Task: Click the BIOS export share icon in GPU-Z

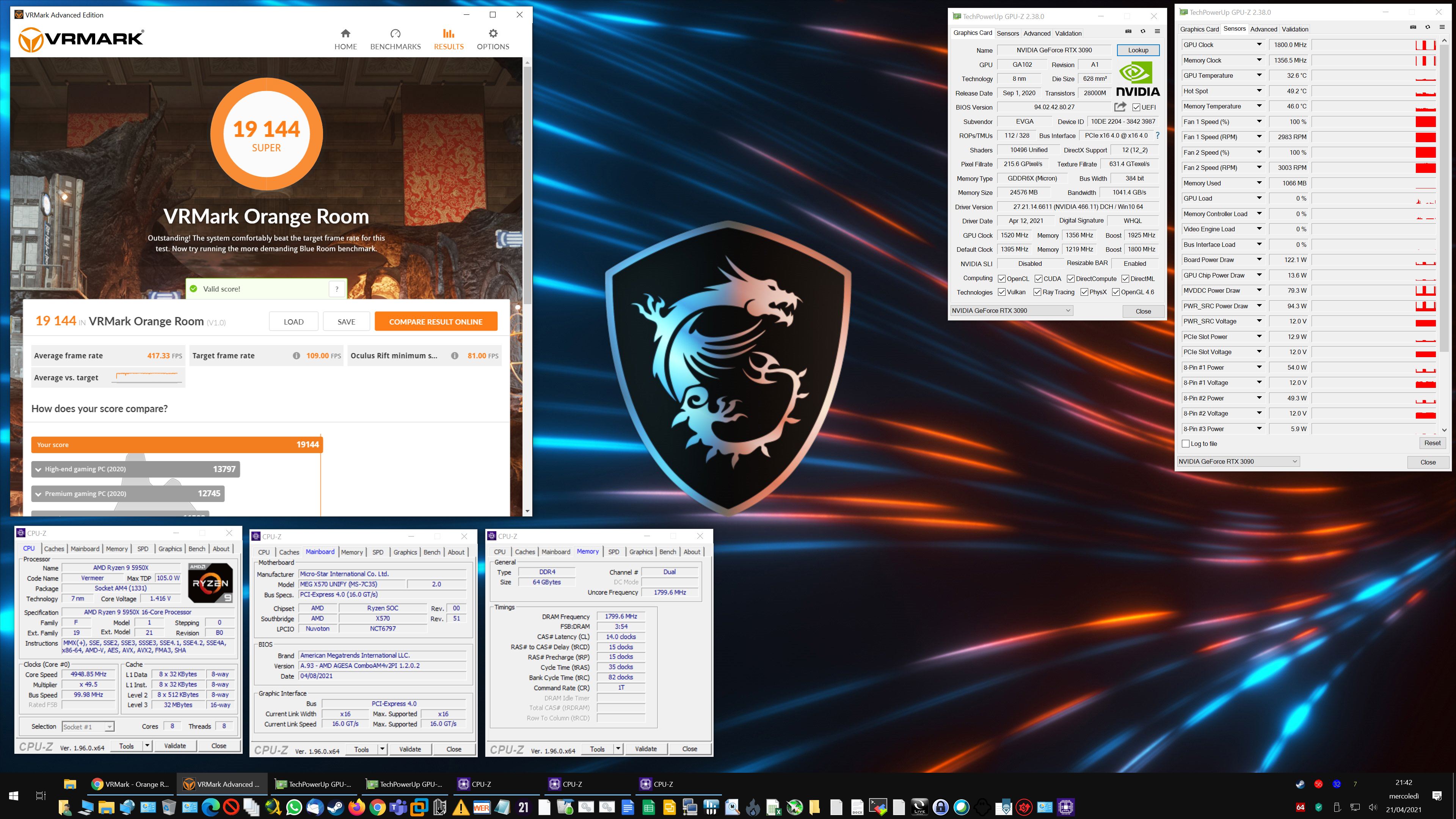Action: 1120,106
